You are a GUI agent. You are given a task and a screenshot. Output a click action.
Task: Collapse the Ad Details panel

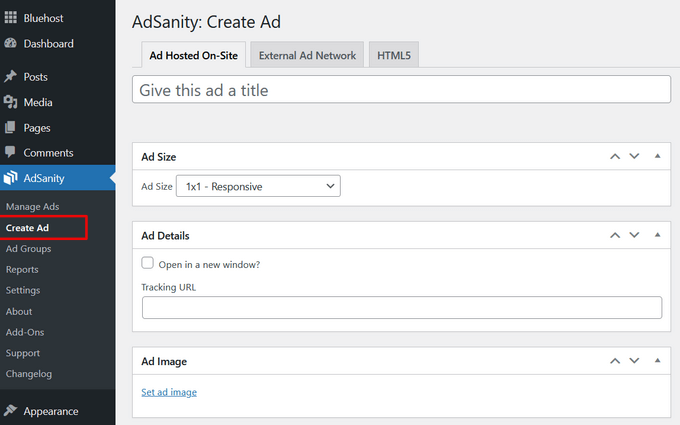[657, 235]
